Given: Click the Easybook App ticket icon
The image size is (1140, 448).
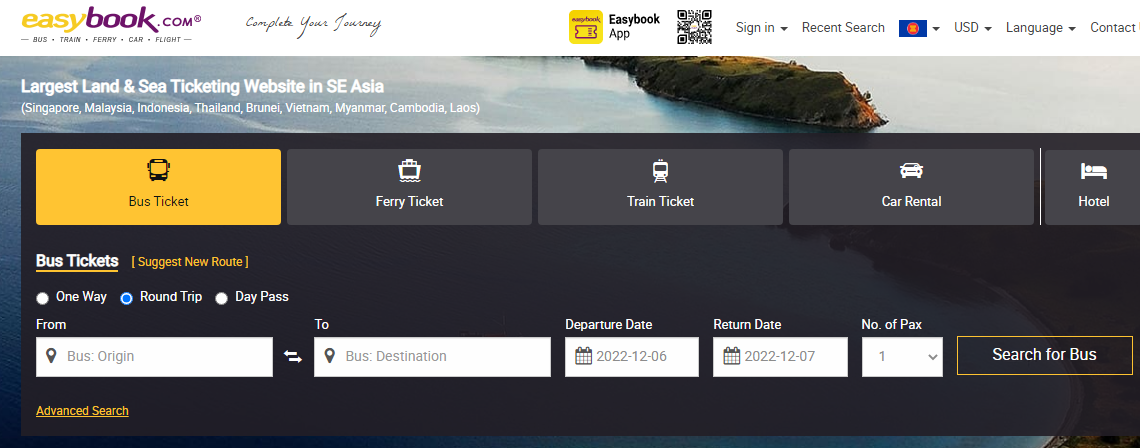Looking at the screenshot, I should [x=585, y=27].
